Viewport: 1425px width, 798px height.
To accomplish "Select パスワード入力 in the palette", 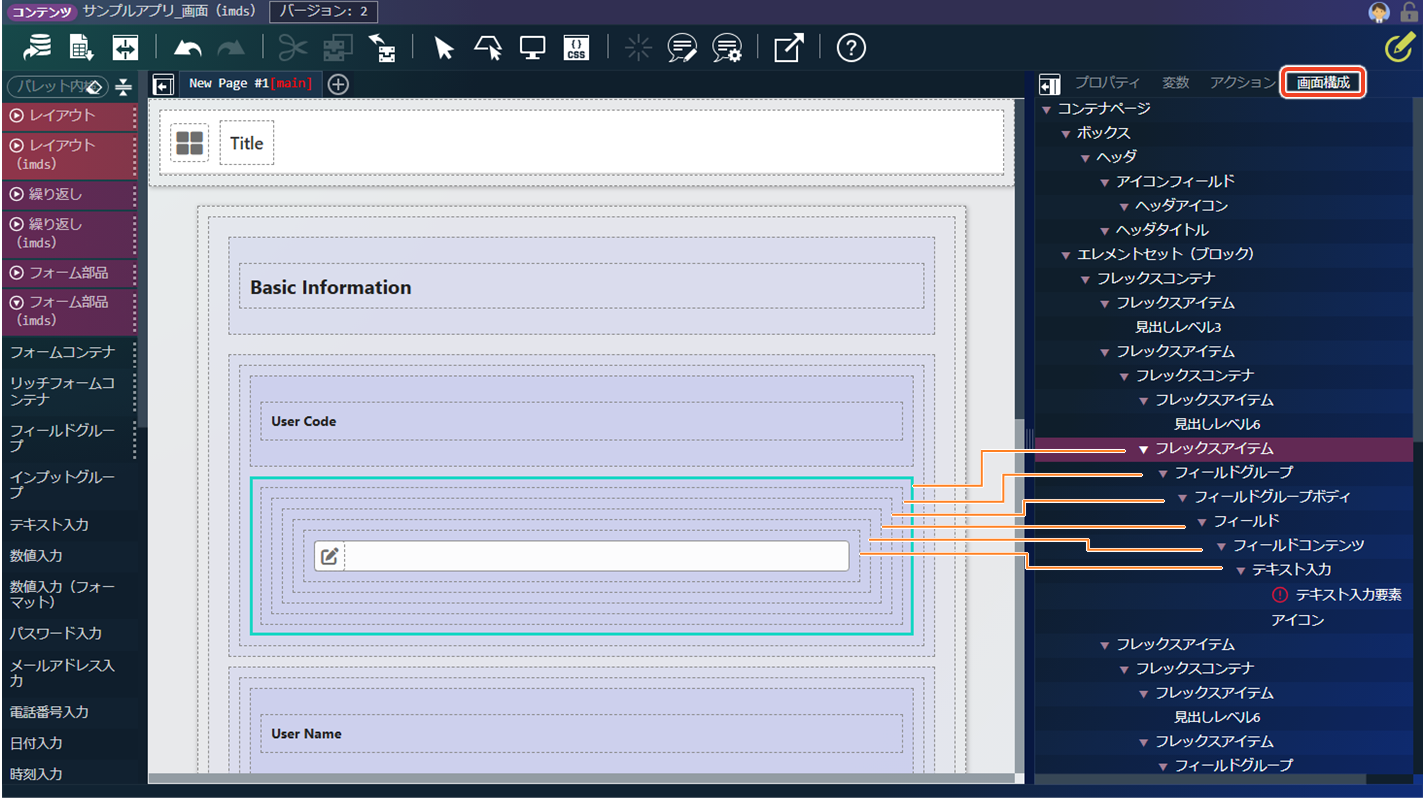I will [x=56, y=633].
